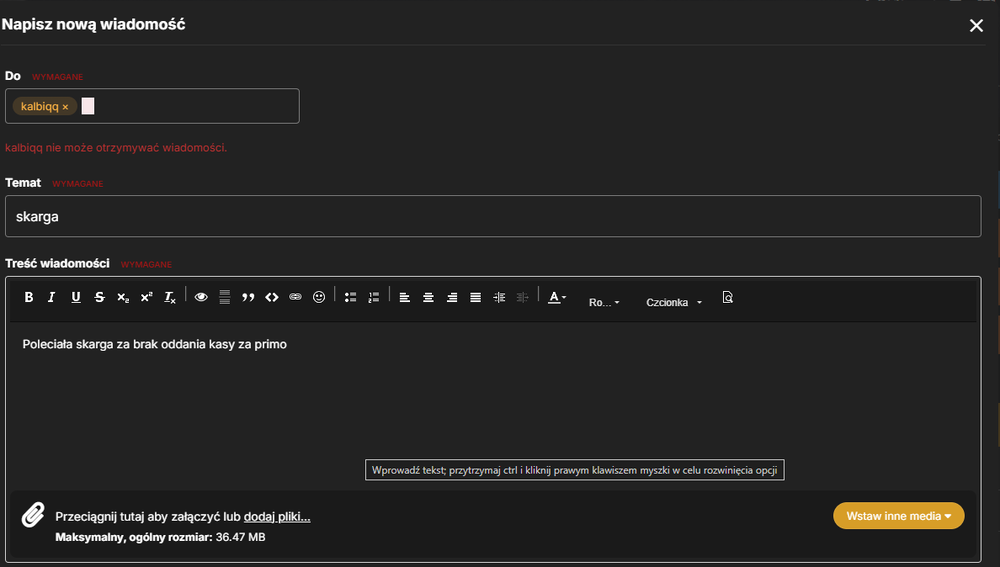The height and width of the screenshot is (567, 1000).
Task: Insert a numbered list
Action: point(374,297)
